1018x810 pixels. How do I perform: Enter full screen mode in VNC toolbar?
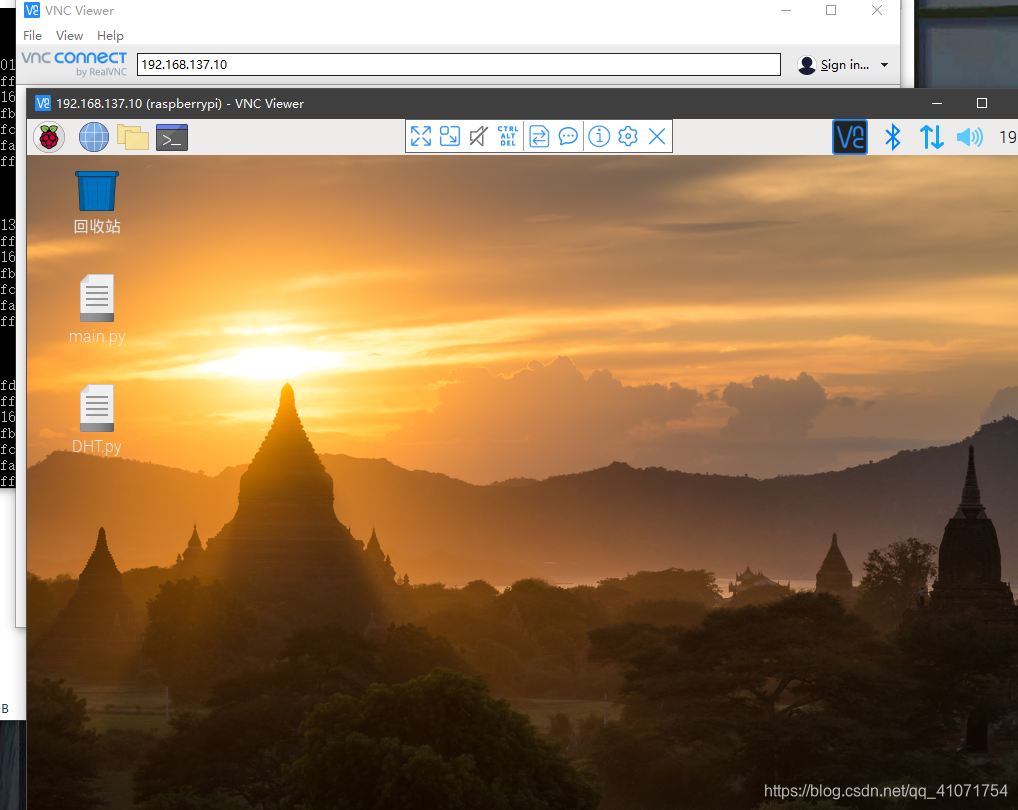pyautogui.click(x=421, y=136)
